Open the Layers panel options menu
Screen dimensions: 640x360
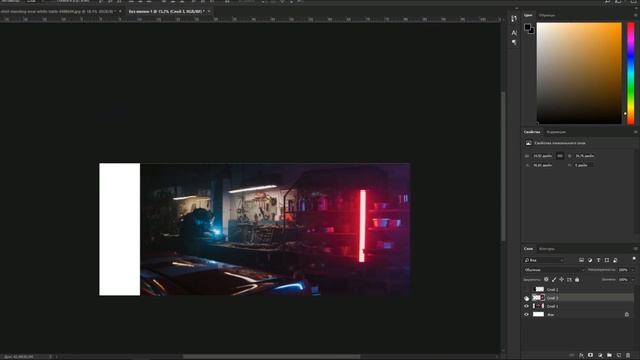(x=636, y=249)
